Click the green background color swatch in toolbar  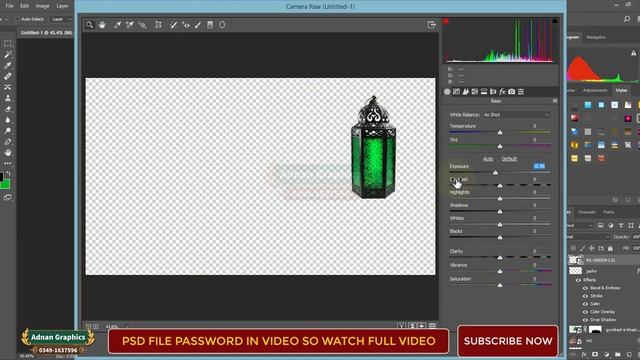[x=5, y=184]
